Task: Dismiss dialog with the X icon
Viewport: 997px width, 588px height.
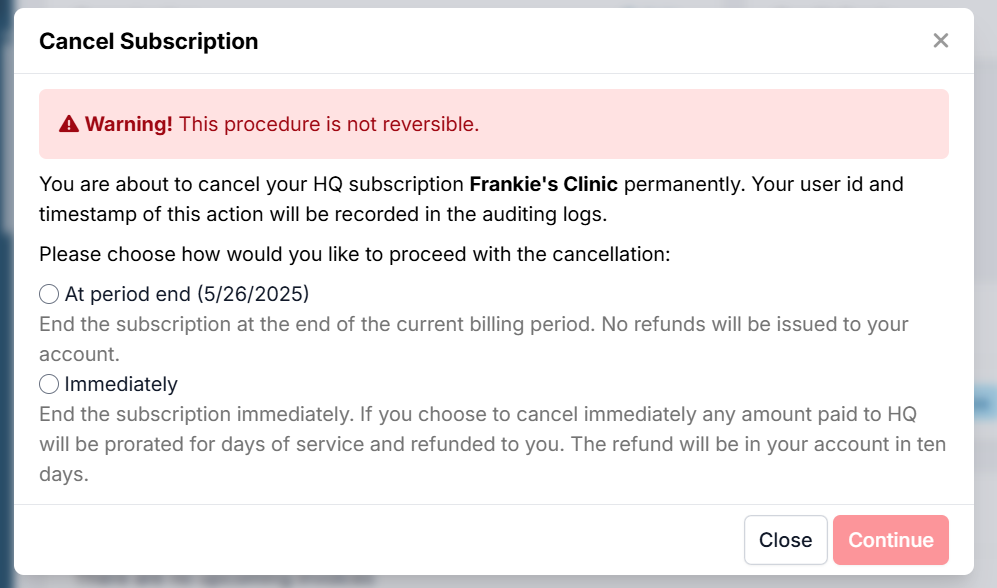Action: coord(940,41)
